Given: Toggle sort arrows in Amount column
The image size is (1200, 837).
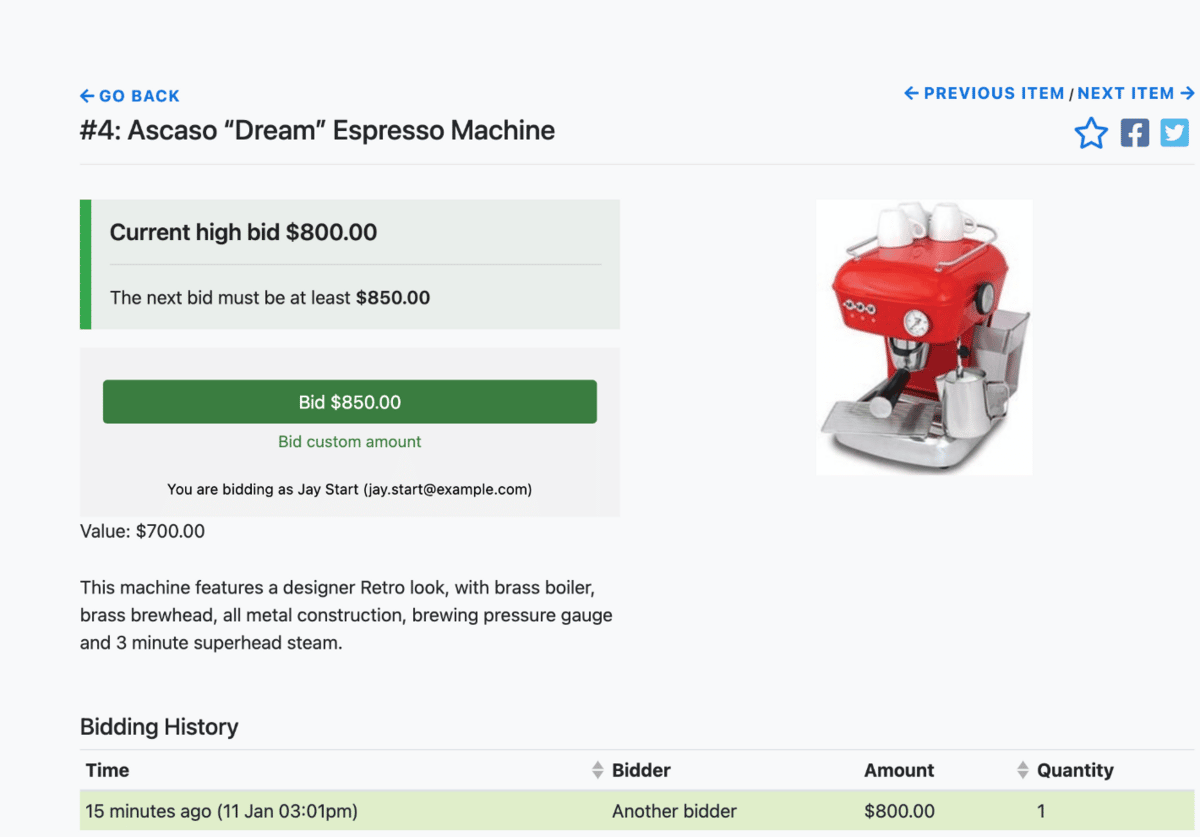Looking at the screenshot, I should 1022,770.
